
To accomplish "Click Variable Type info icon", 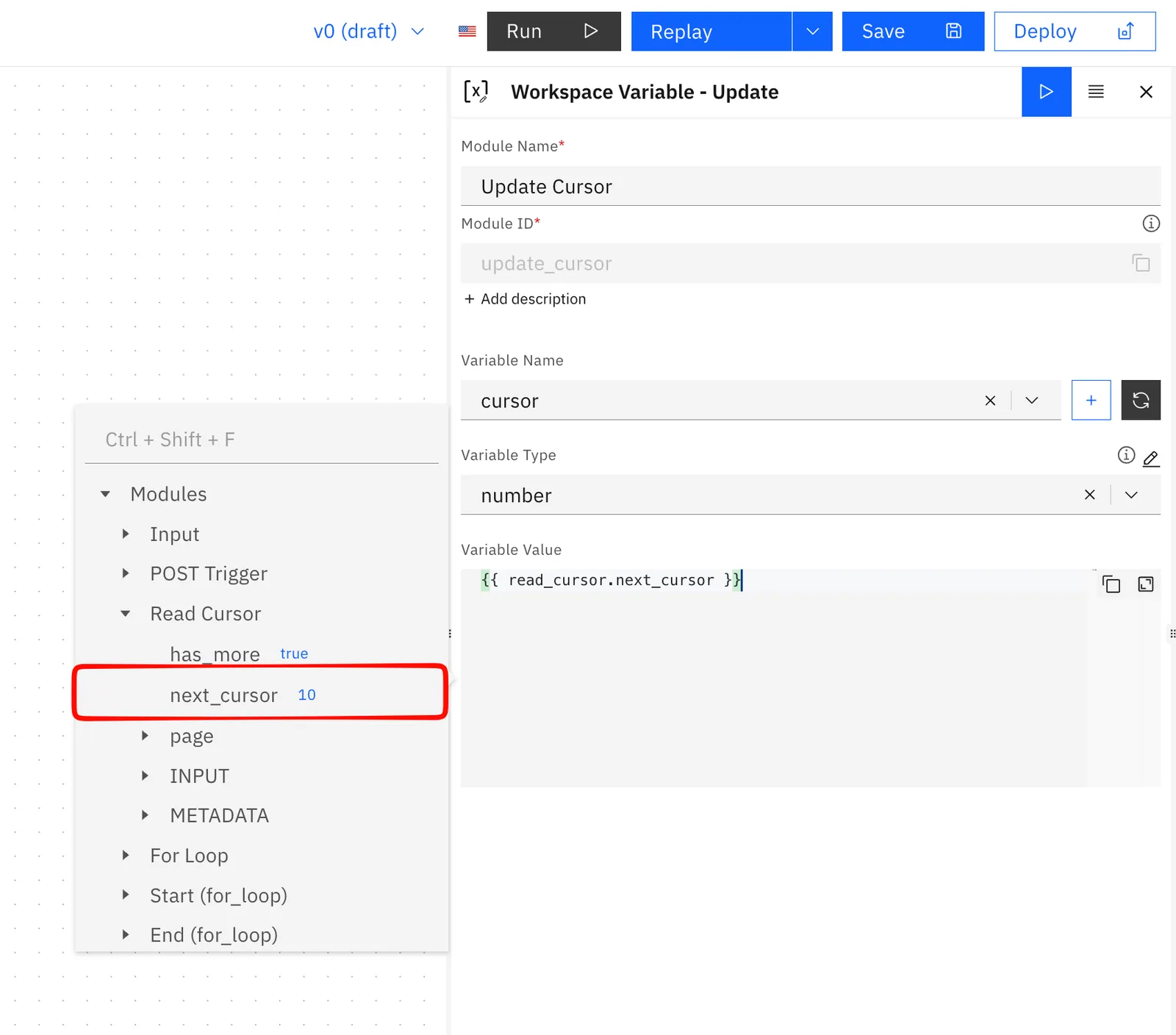I will (x=1126, y=455).
